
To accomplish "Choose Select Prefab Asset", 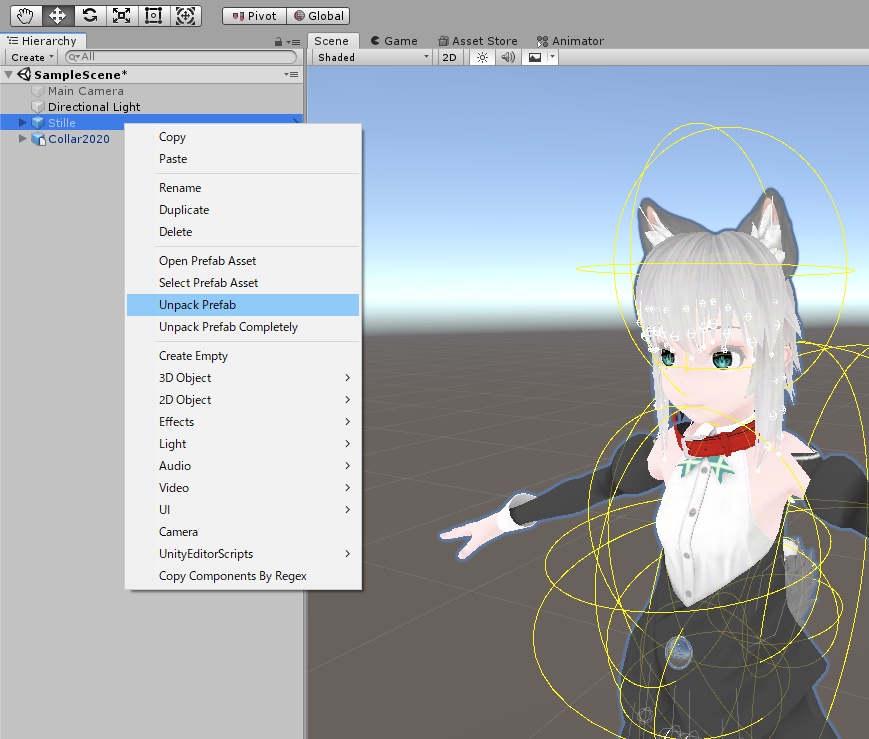I will click(243, 283).
